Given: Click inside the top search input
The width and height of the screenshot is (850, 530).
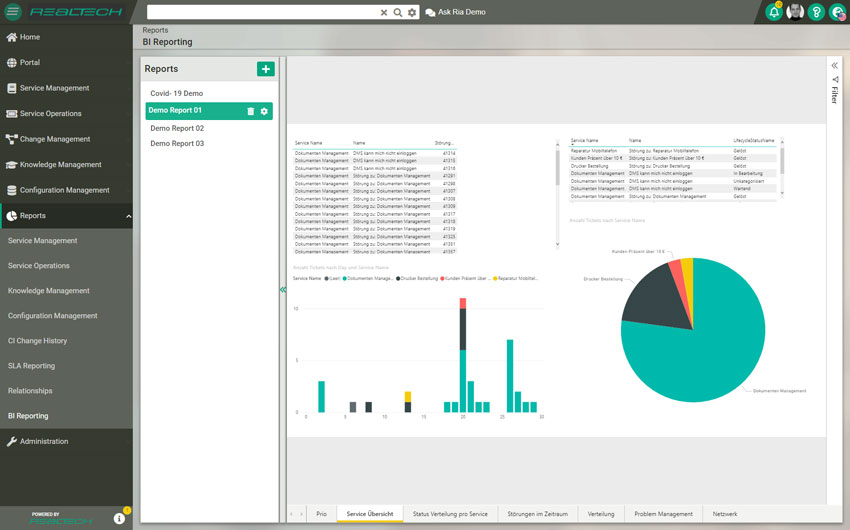Looking at the screenshot, I should coord(262,12).
